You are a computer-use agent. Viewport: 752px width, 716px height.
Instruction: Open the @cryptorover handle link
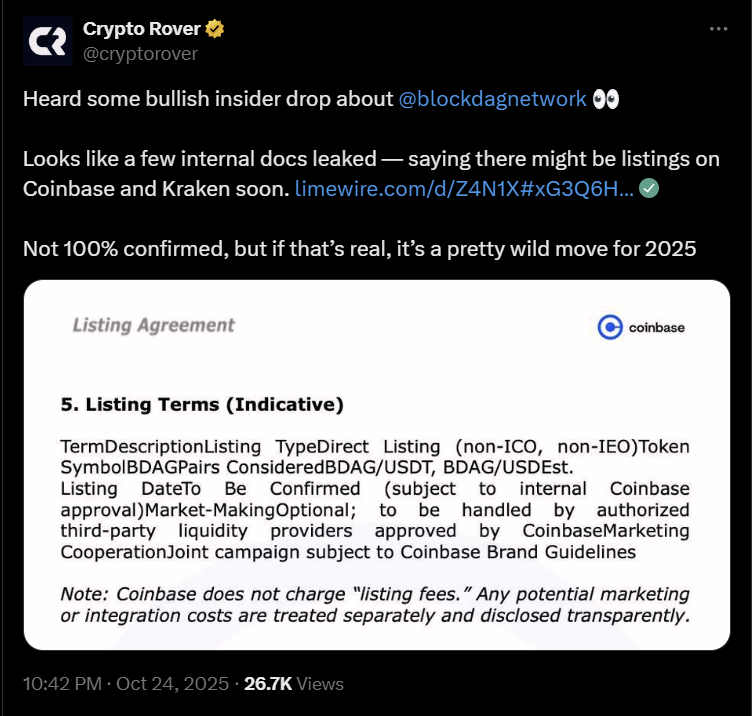pyautogui.click(x=140, y=53)
